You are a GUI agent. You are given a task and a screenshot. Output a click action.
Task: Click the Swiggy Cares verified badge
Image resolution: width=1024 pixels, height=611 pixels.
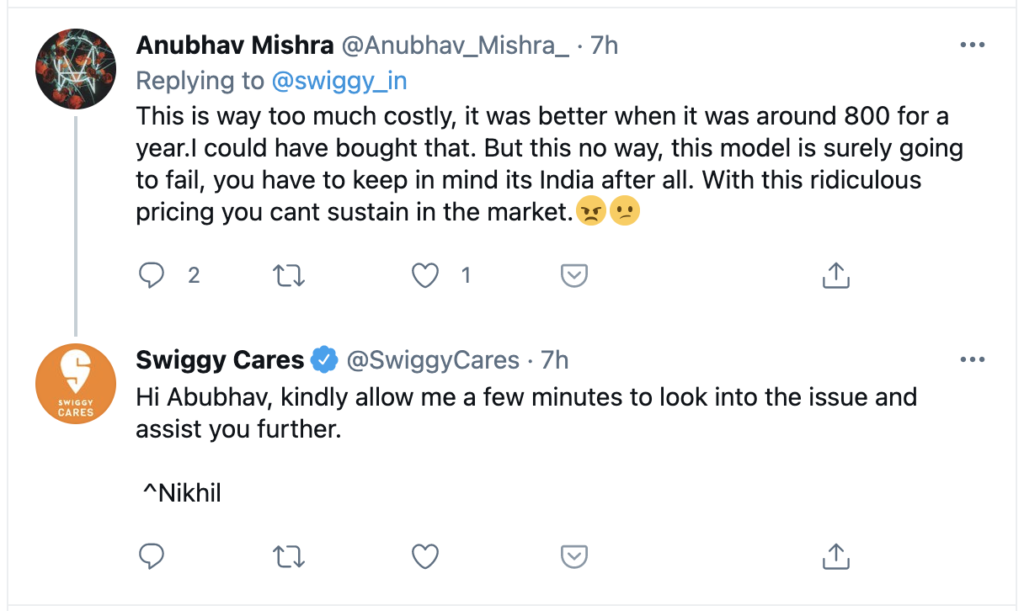coord(325,359)
